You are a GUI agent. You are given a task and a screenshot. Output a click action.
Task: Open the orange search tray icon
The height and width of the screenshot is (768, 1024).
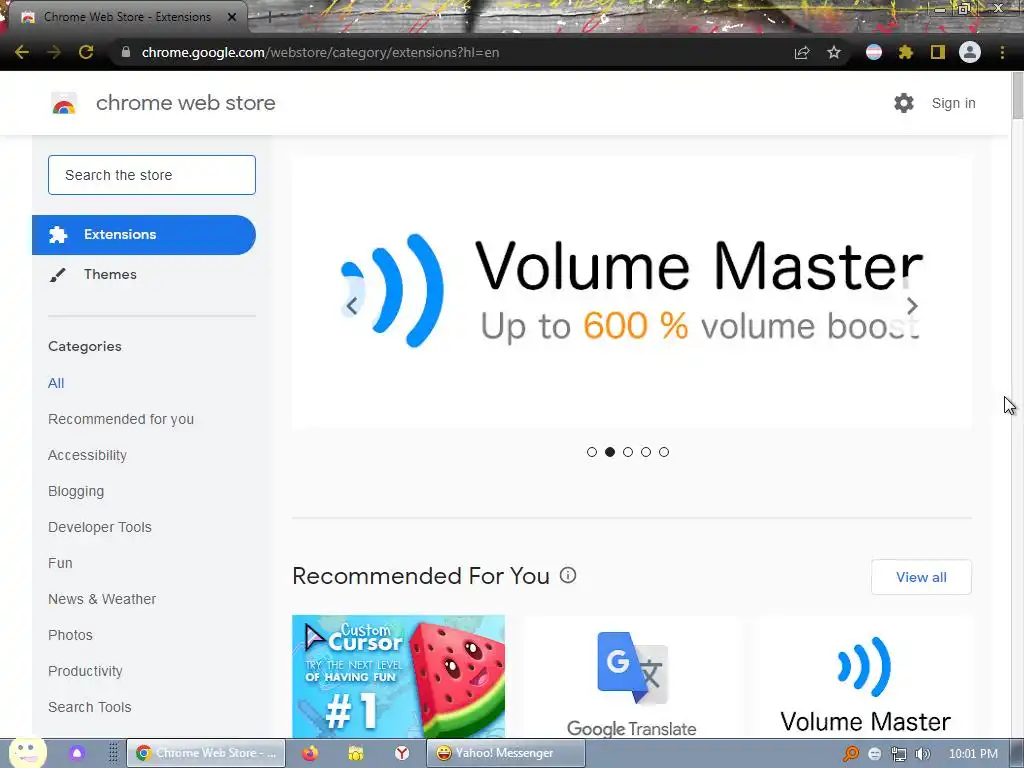tap(850, 754)
